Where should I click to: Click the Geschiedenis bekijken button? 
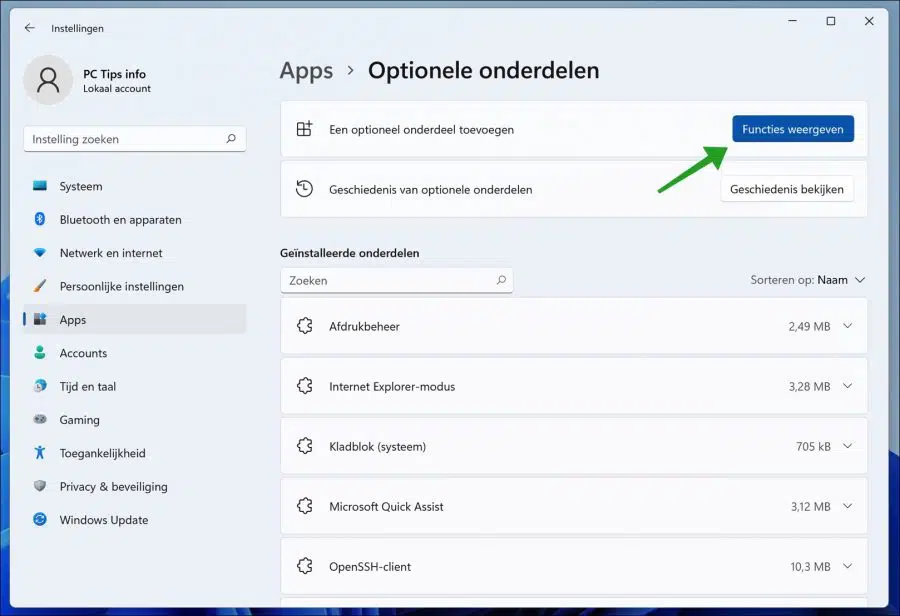point(787,189)
